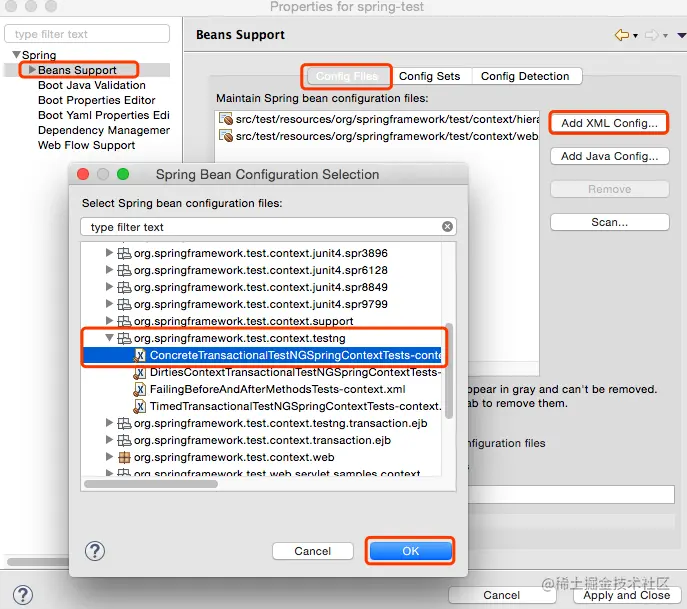Click the package icon for testng.transaction.ejb
The height and width of the screenshot is (609, 687).
(x=124, y=423)
